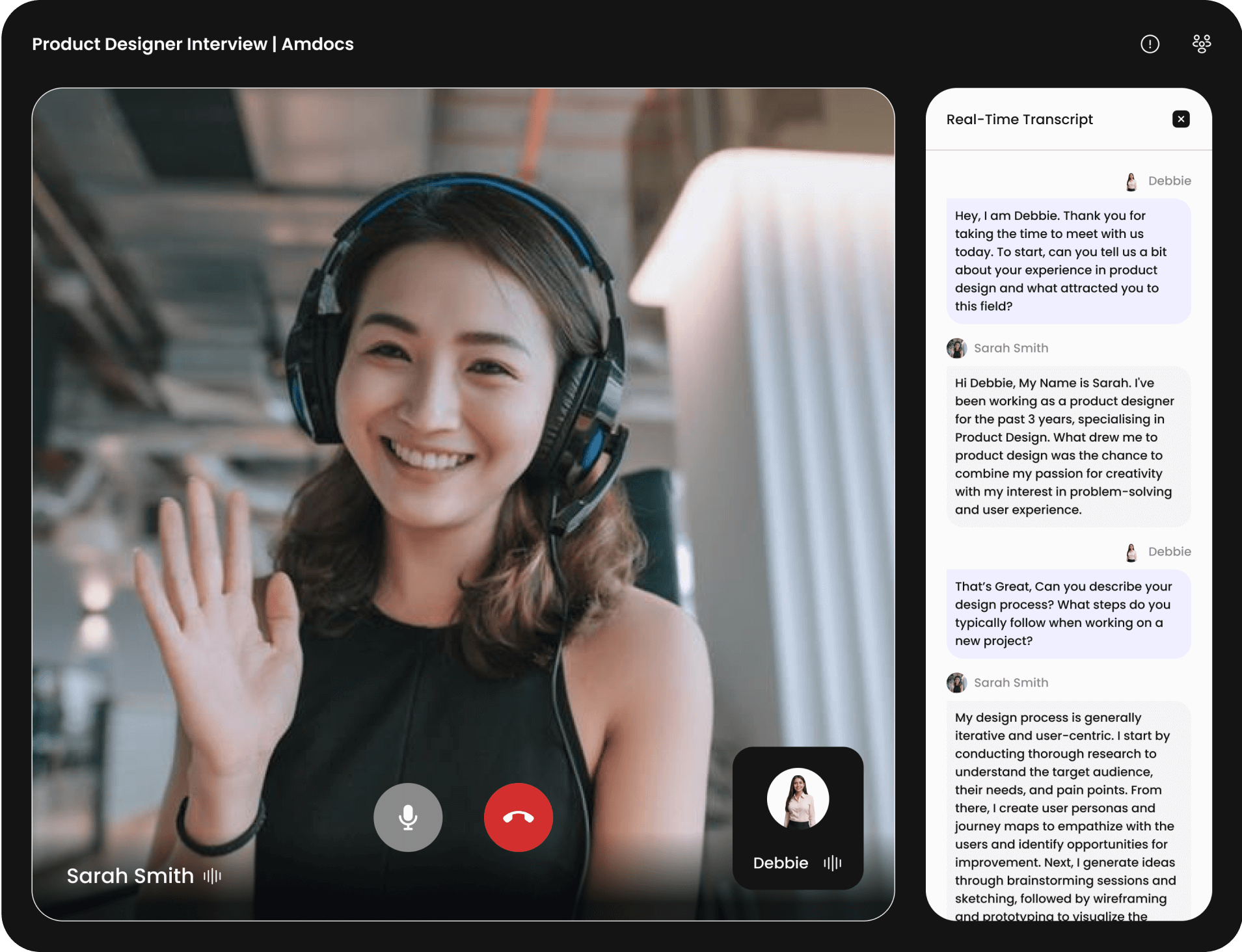Viewport: 1242px width, 952px height.
Task: Select Debbie's "Hey, I am Debbie" message bubble
Action: coord(1068,261)
